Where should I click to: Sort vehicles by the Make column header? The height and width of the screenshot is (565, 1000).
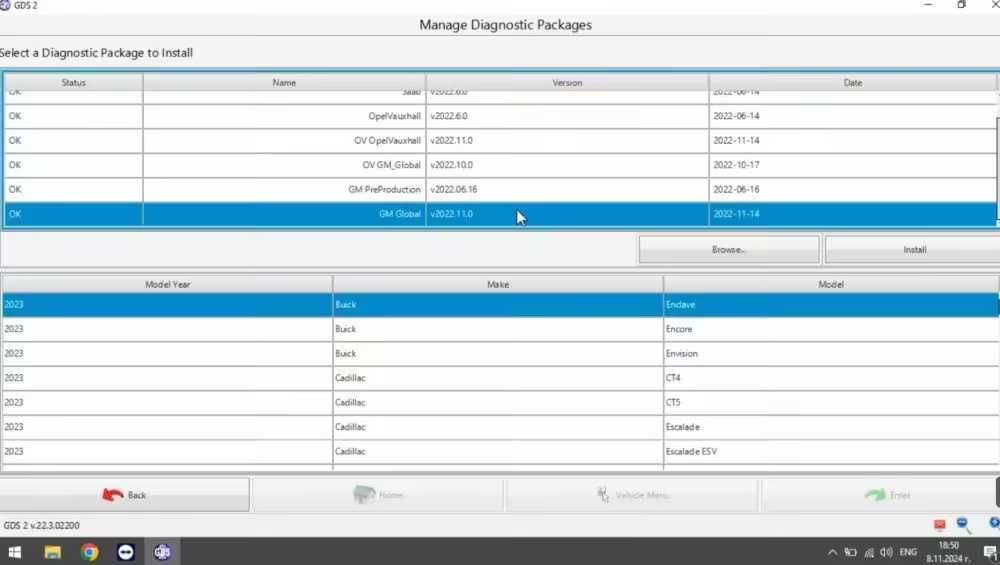click(498, 284)
